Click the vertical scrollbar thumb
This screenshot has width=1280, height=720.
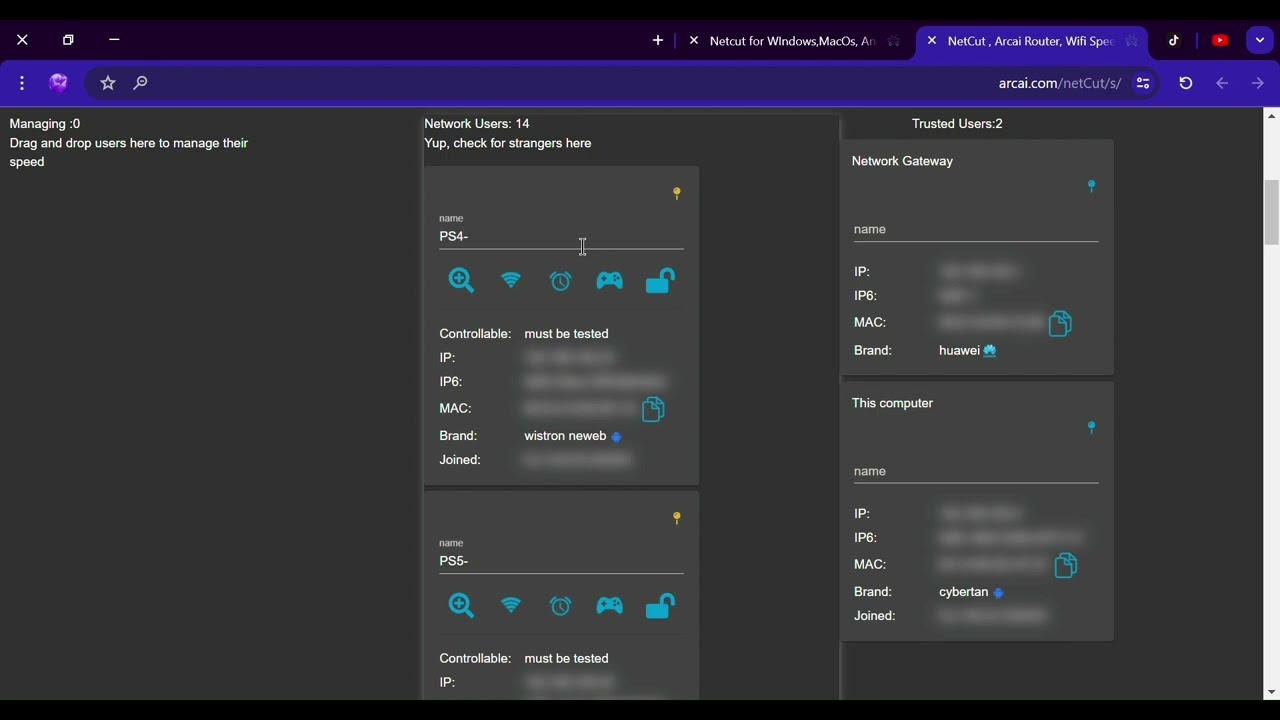click(x=1272, y=212)
